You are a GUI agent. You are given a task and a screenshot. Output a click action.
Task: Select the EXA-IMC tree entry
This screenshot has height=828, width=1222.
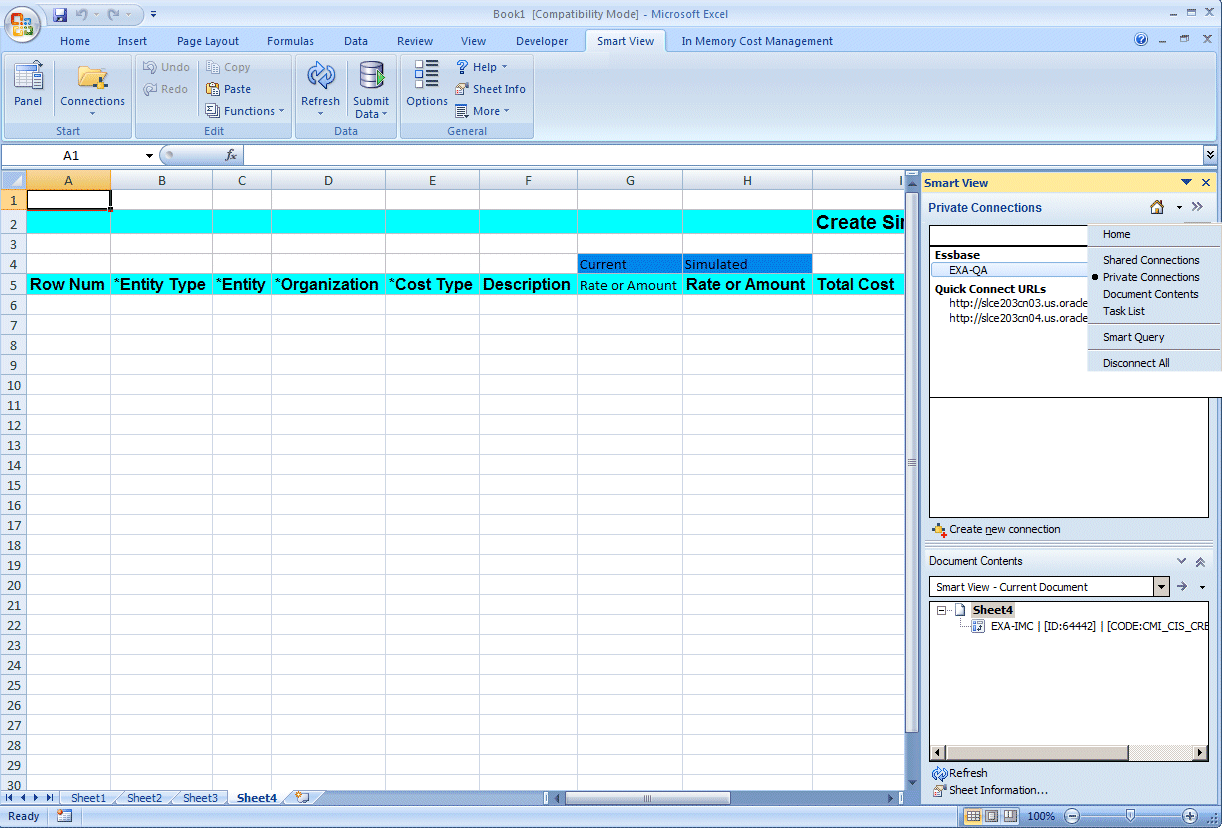tap(1098, 626)
